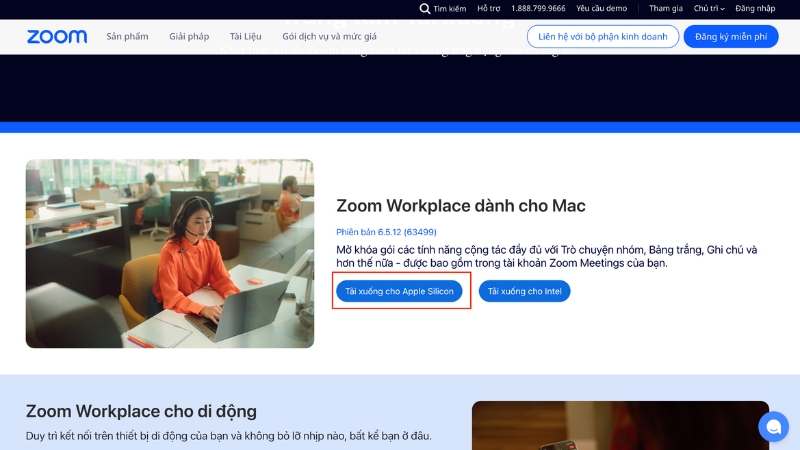
Task: Click Đăng ký miễn phí button
Action: [731, 37]
